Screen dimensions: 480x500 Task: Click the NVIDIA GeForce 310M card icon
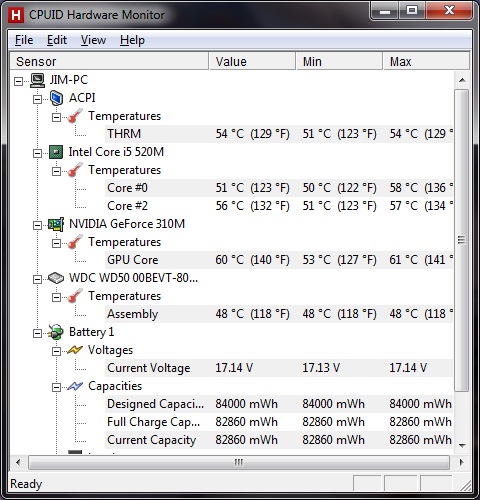click(x=56, y=224)
